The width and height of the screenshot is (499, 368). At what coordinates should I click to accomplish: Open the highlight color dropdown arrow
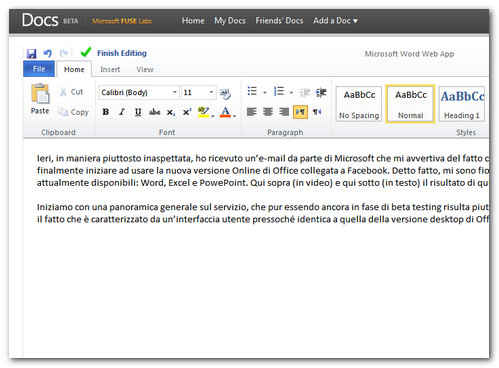(x=213, y=116)
